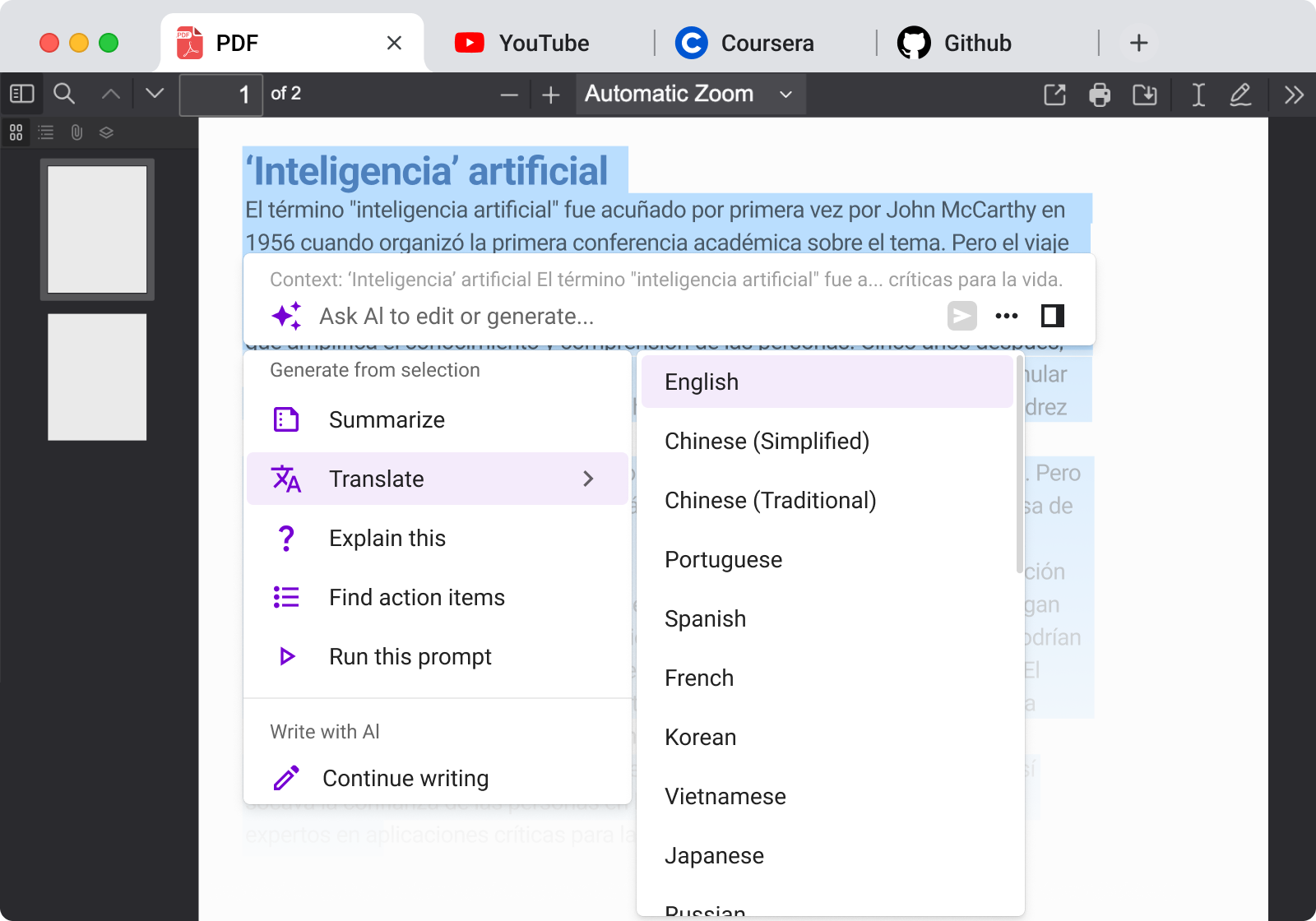
Task: Open page 1 thumbnail
Action: point(97,229)
